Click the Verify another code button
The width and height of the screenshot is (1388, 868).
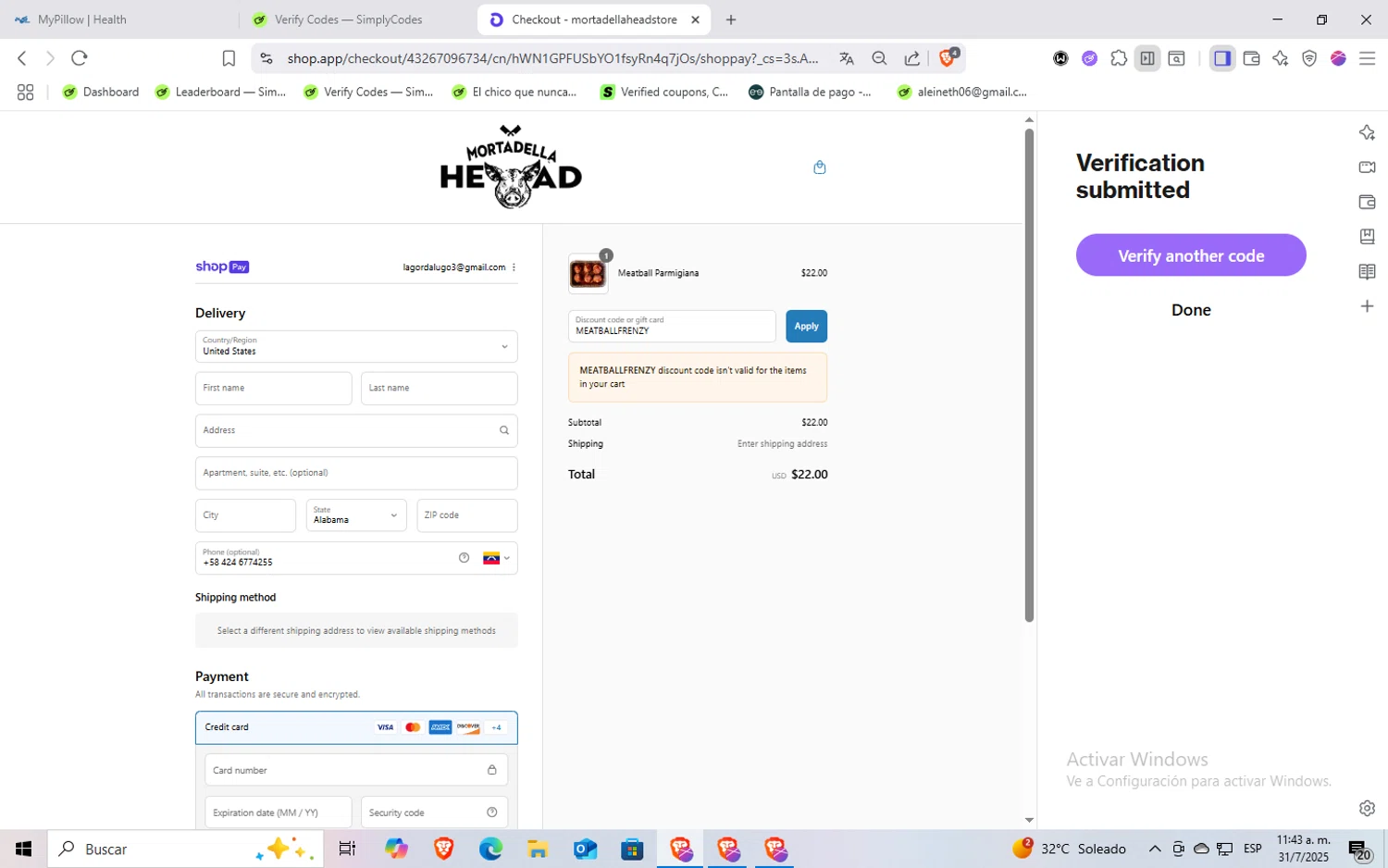coord(1191,255)
